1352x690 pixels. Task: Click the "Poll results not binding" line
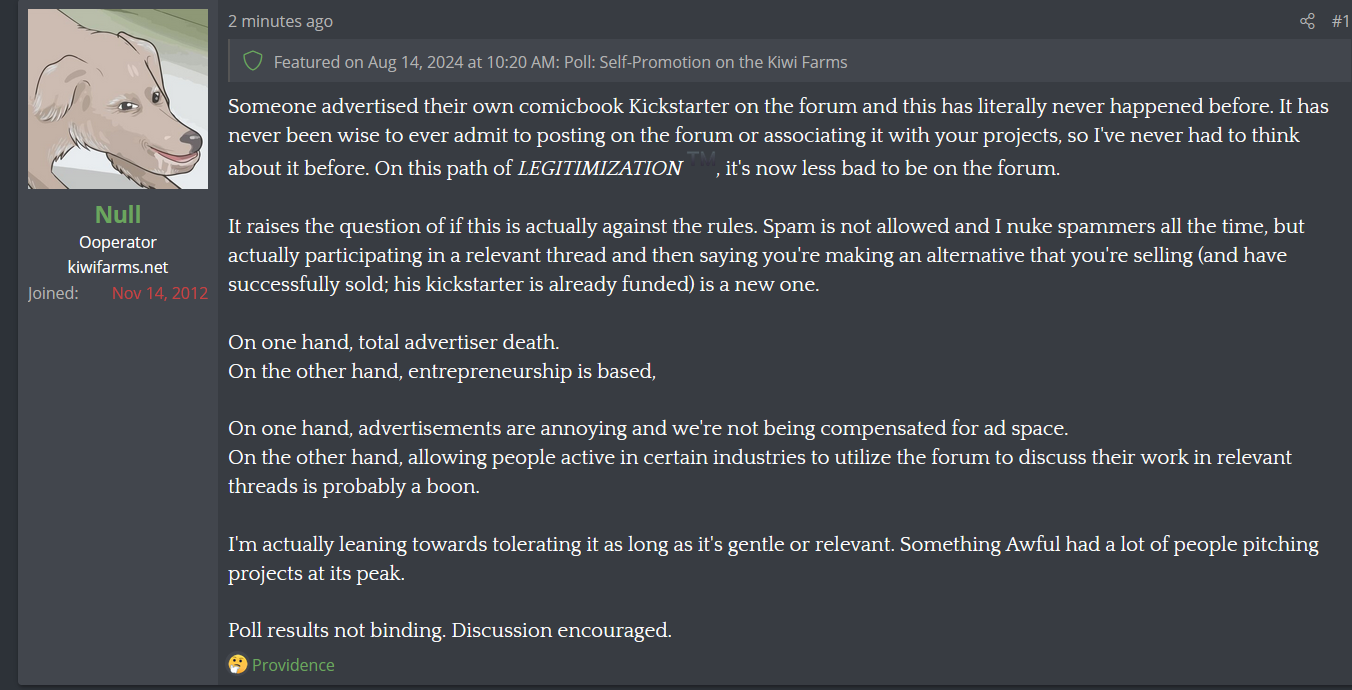(x=450, y=631)
